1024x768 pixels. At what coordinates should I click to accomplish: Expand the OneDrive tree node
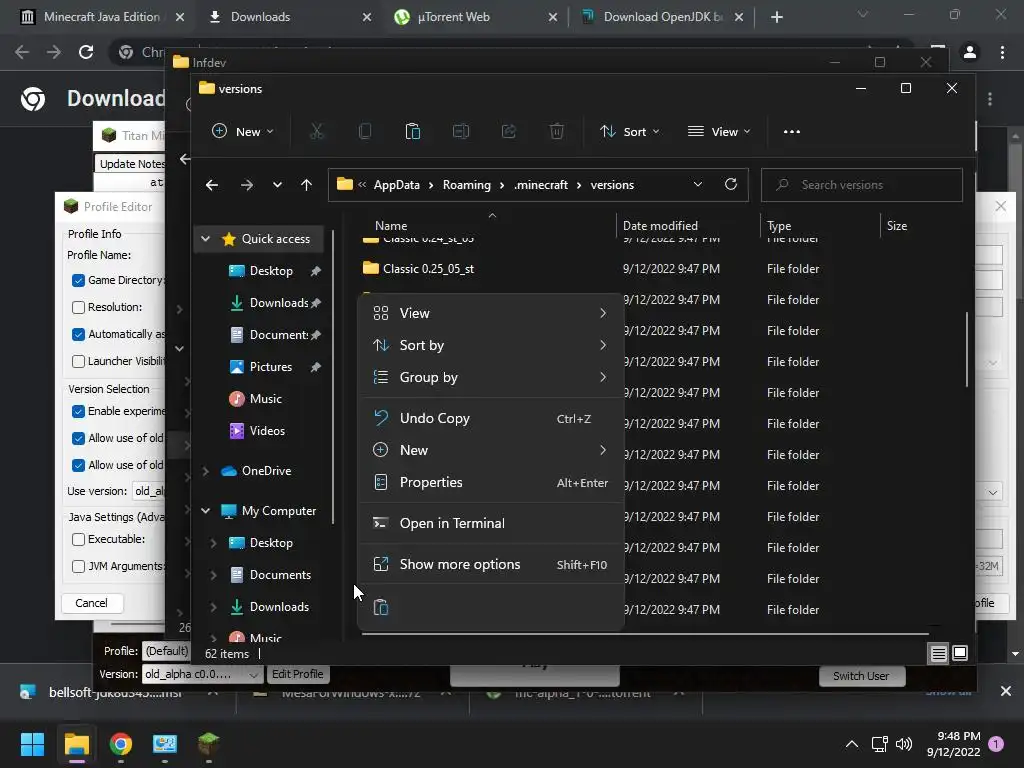coord(206,471)
